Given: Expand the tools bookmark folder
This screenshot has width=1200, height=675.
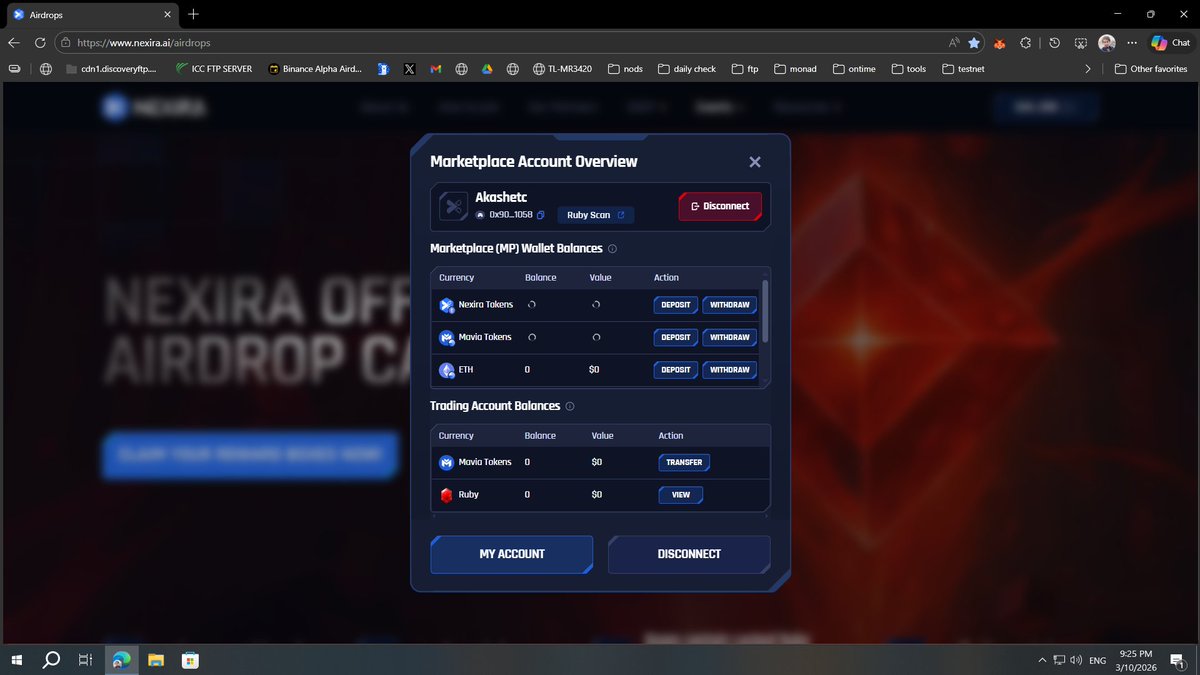Looking at the screenshot, I should (x=908, y=69).
